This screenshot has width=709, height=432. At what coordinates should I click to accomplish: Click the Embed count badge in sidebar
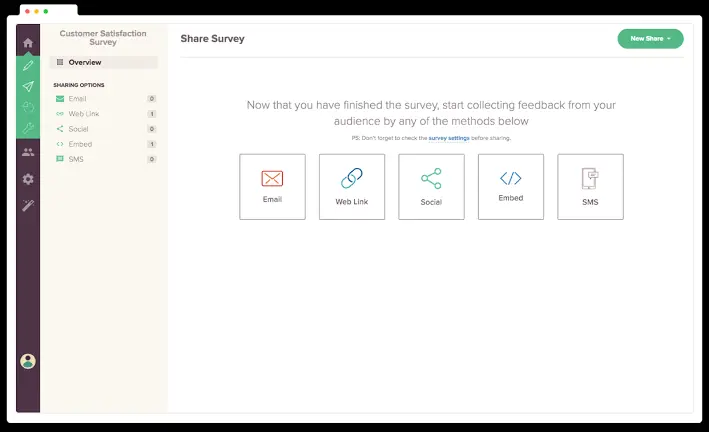[152, 144]
